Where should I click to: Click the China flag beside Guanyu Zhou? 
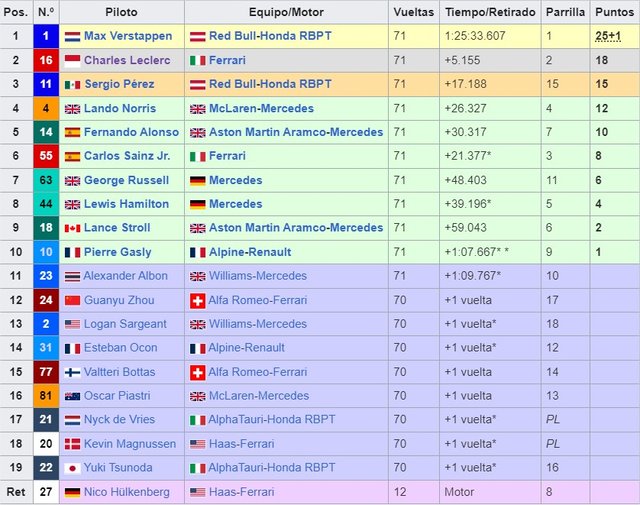72,301
